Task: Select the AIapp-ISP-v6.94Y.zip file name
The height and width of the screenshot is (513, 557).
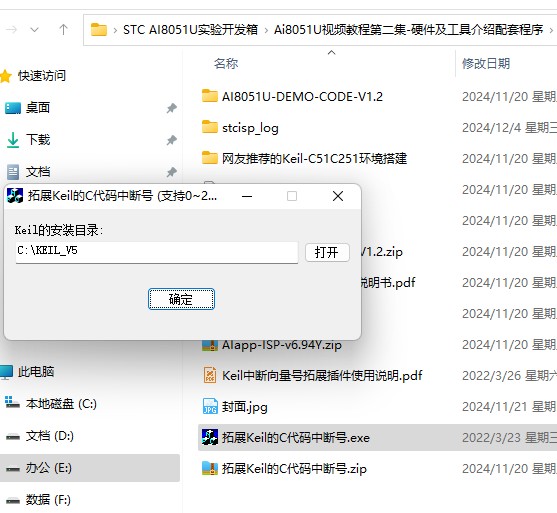Action: pyautogui.click(x=282, y=345)
